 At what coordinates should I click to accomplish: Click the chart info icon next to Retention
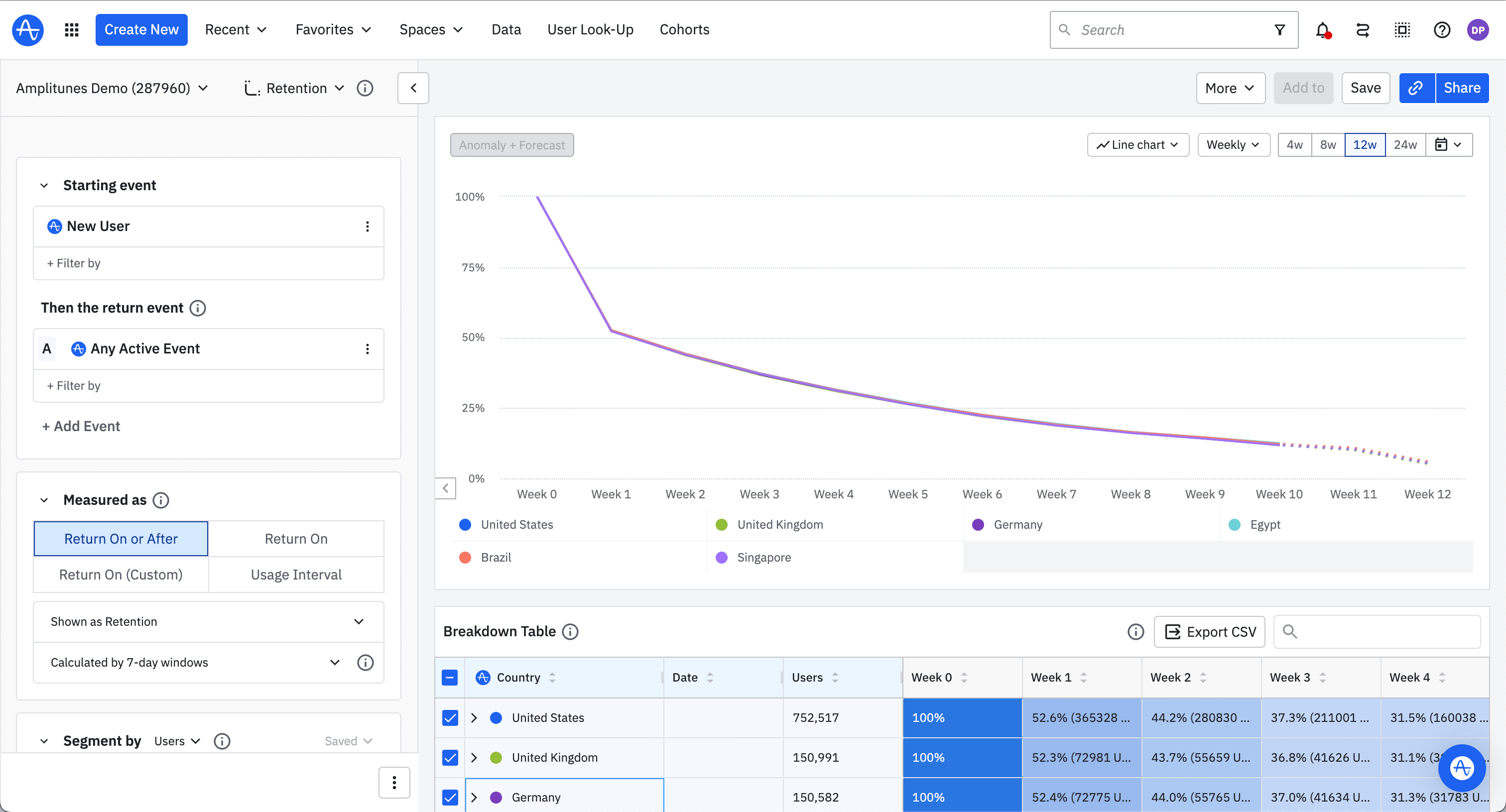coord(365,88)
